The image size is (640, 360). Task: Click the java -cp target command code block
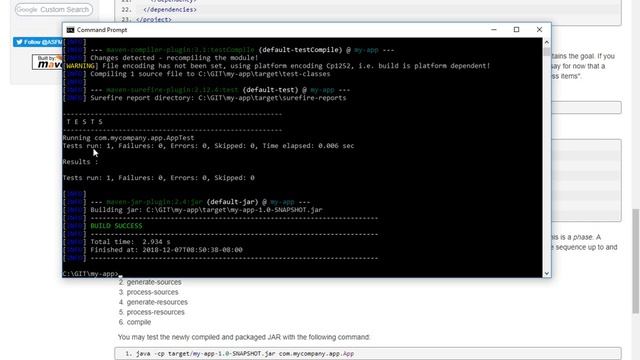click(x=368, y=353)
